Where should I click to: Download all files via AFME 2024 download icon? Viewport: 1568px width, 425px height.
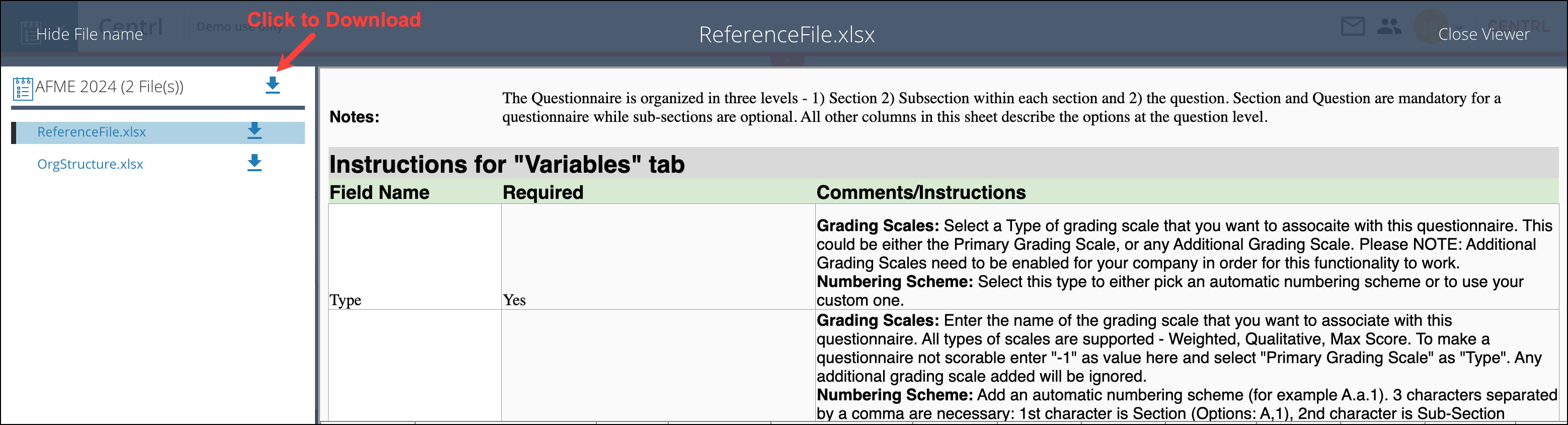click(x=272, y=87)
